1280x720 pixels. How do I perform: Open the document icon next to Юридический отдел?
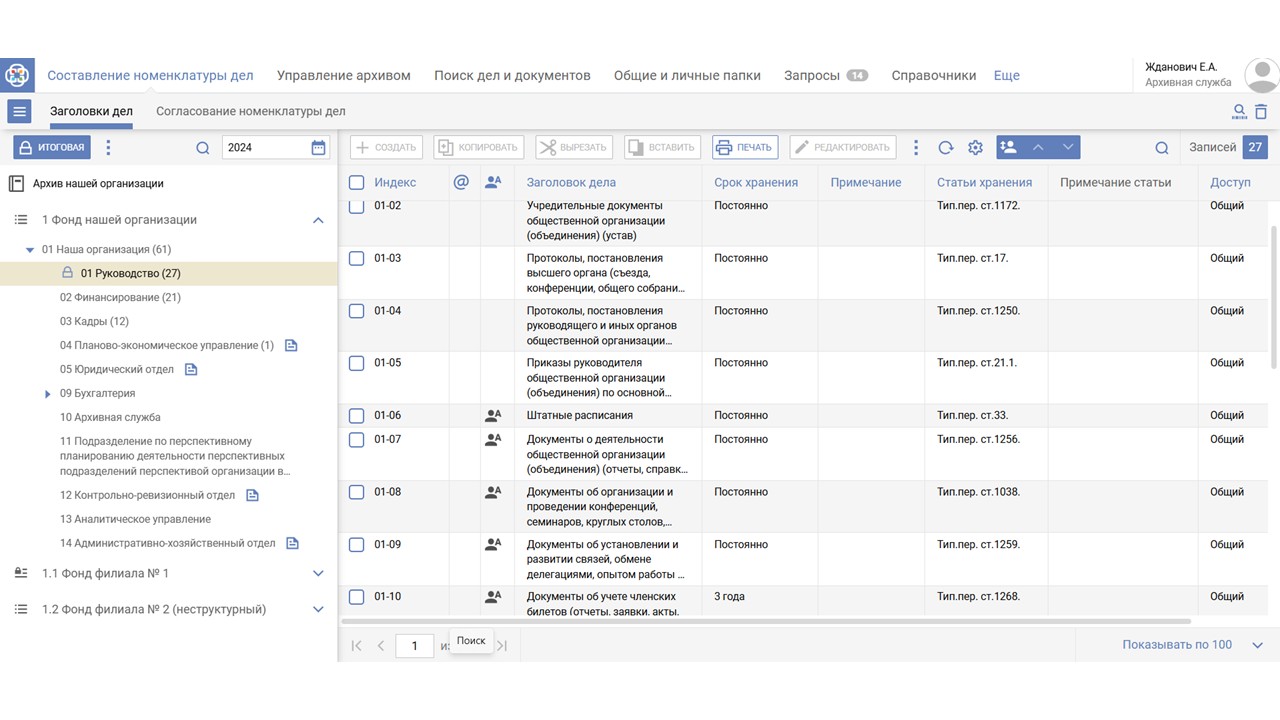(191, 370)
